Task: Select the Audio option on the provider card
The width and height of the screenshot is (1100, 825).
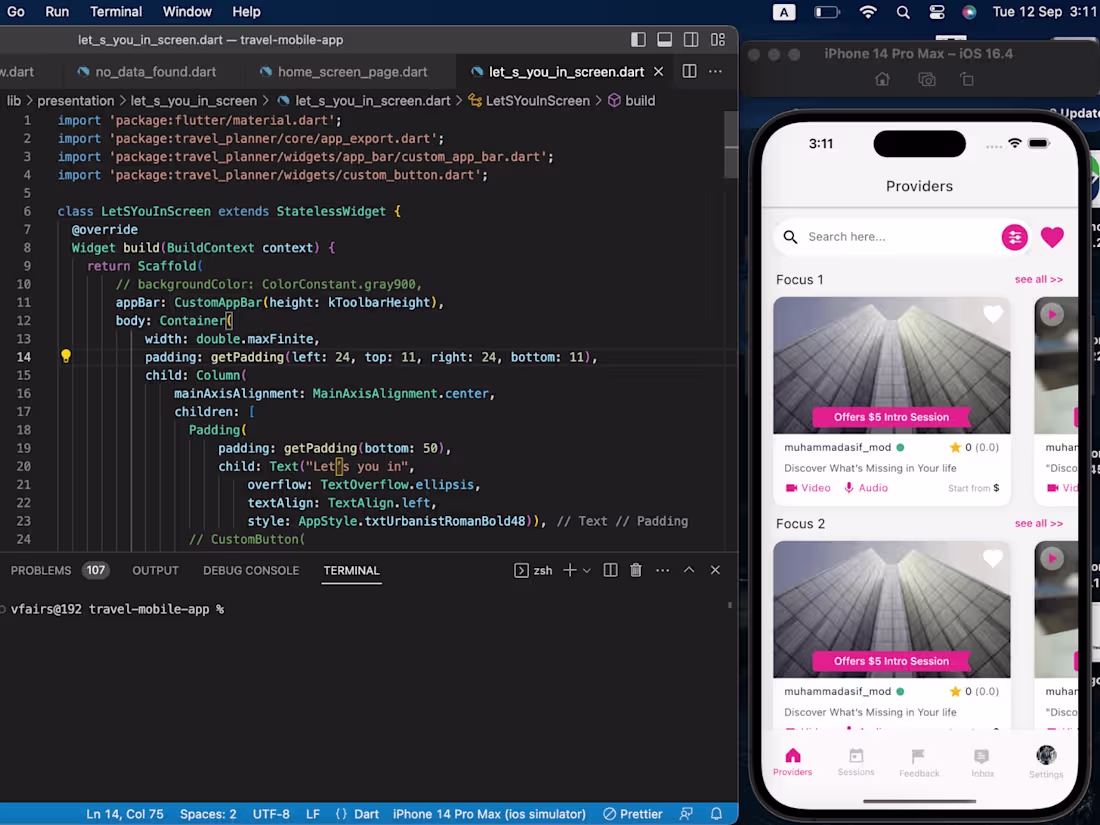Action: pos(866,487)
